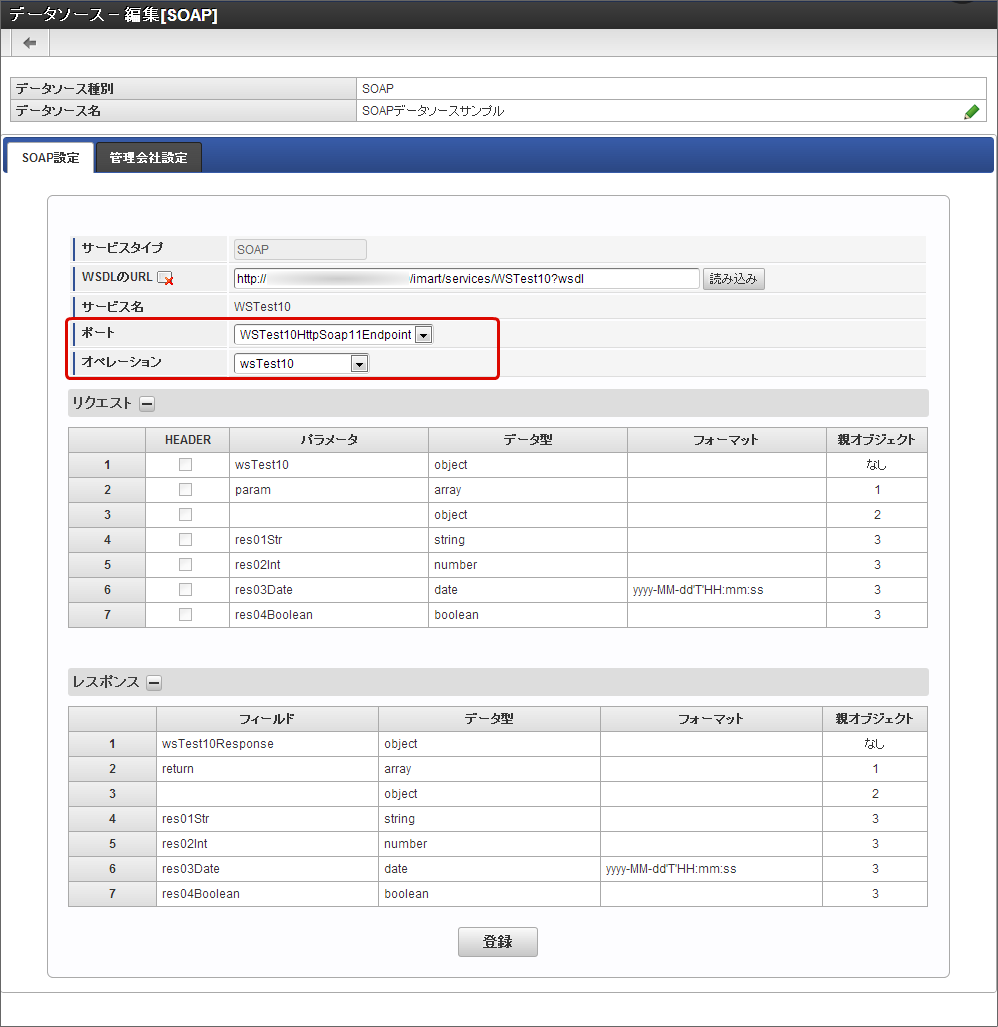Image resolution: width=998 pixels, height=1027 pixels.
Task: Click the 読み込み button
Action: 733,279
